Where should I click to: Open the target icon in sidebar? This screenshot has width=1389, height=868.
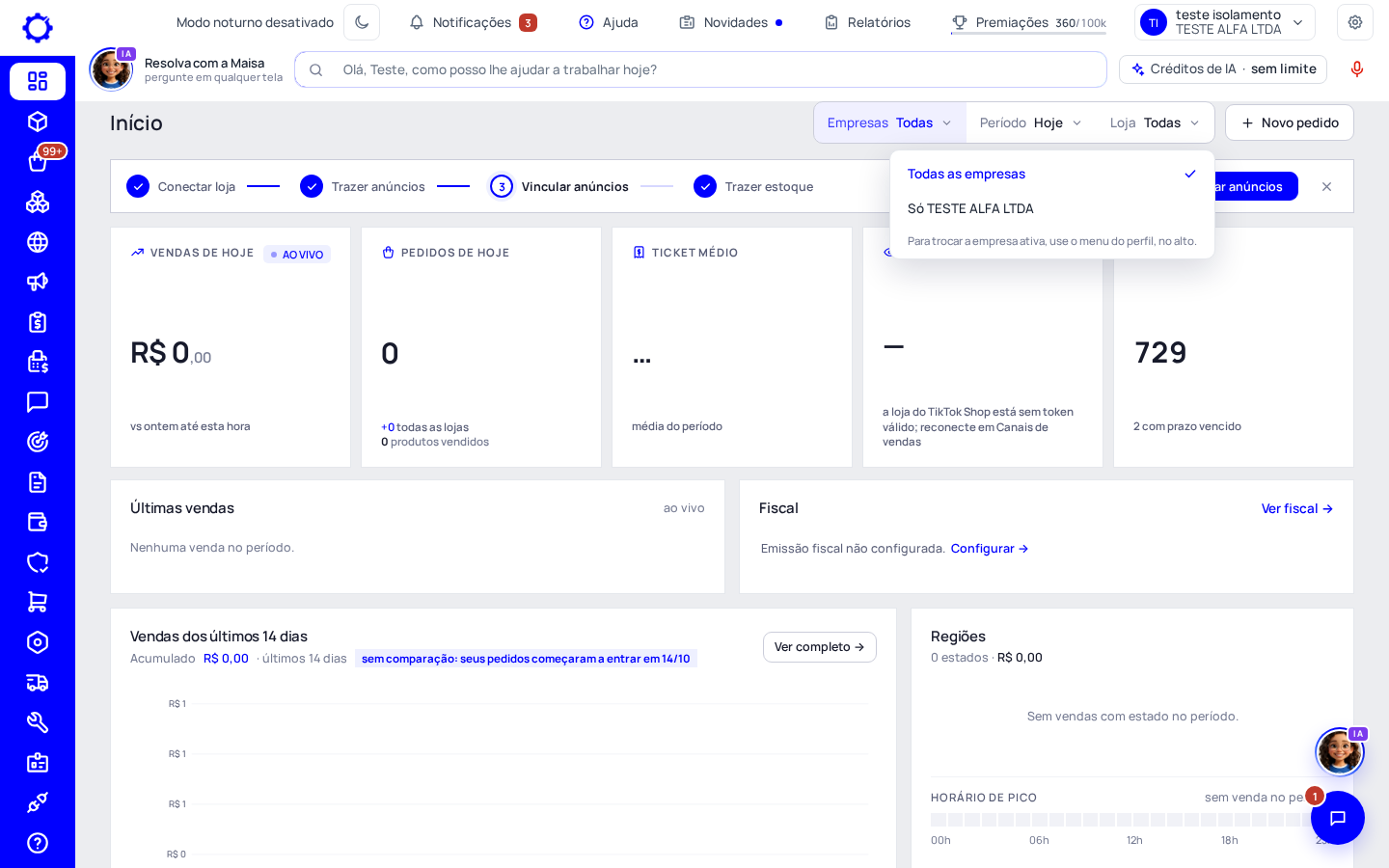(x=38, y=442)
